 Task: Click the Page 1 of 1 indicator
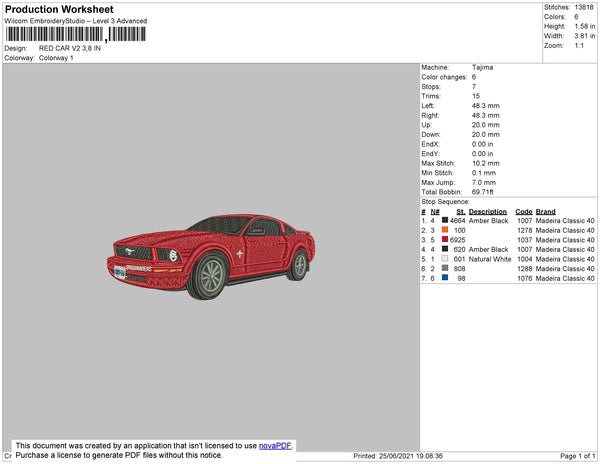pos(574,456)
